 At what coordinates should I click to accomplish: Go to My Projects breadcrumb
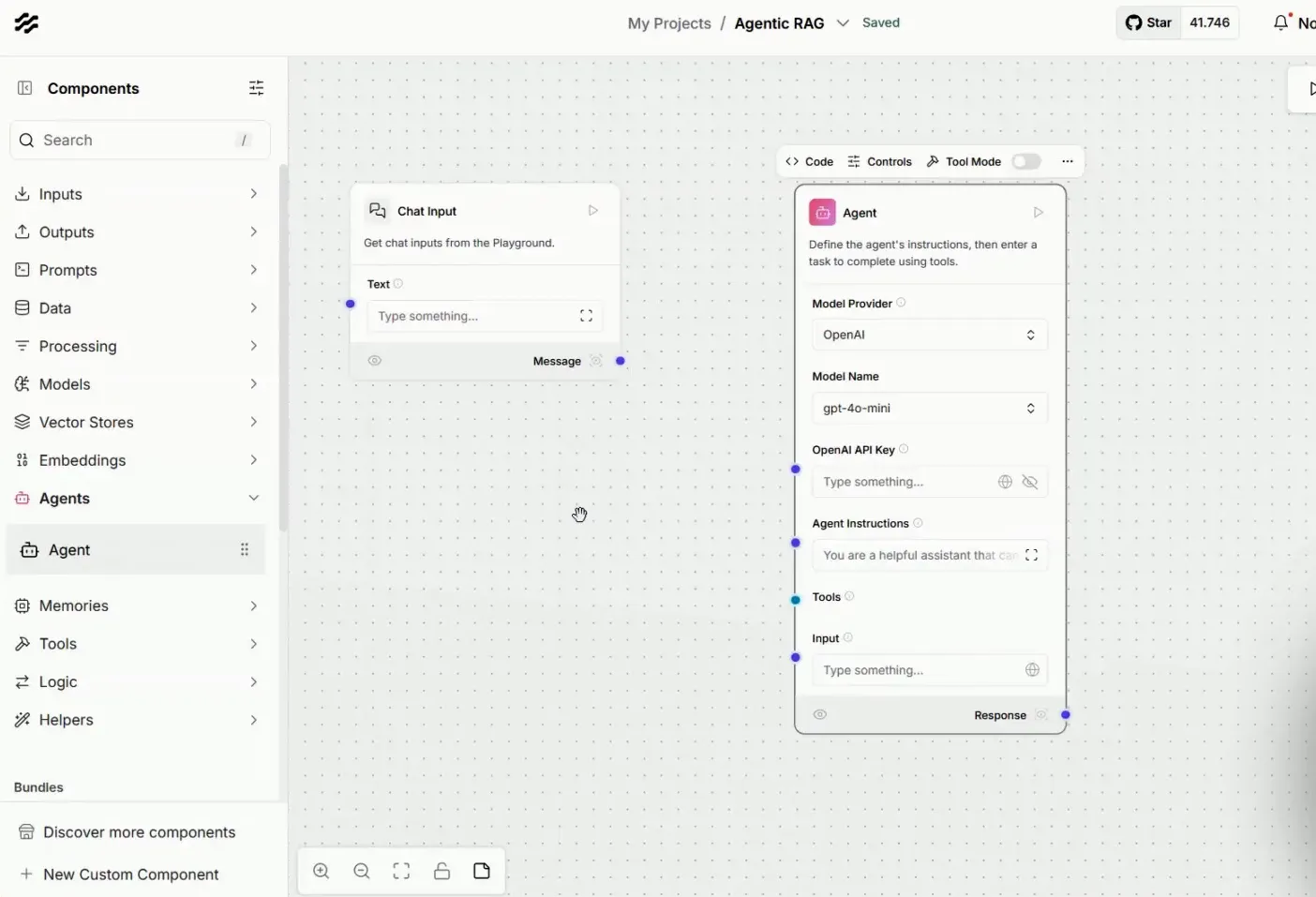pyautogui.click(x=669, y=23)
